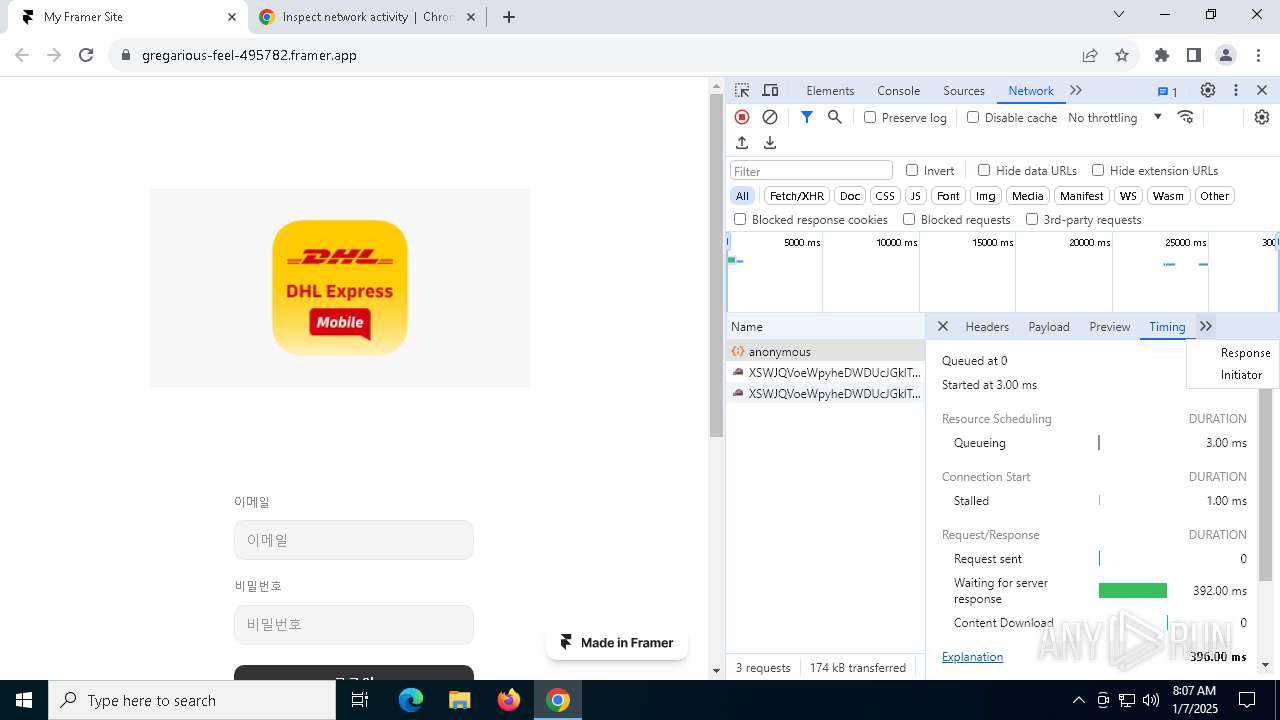Image resolution: width=1280 pixels, height=720 pixels.
Task: Enable the Preserve log checkbox
Action: (870, 117)
